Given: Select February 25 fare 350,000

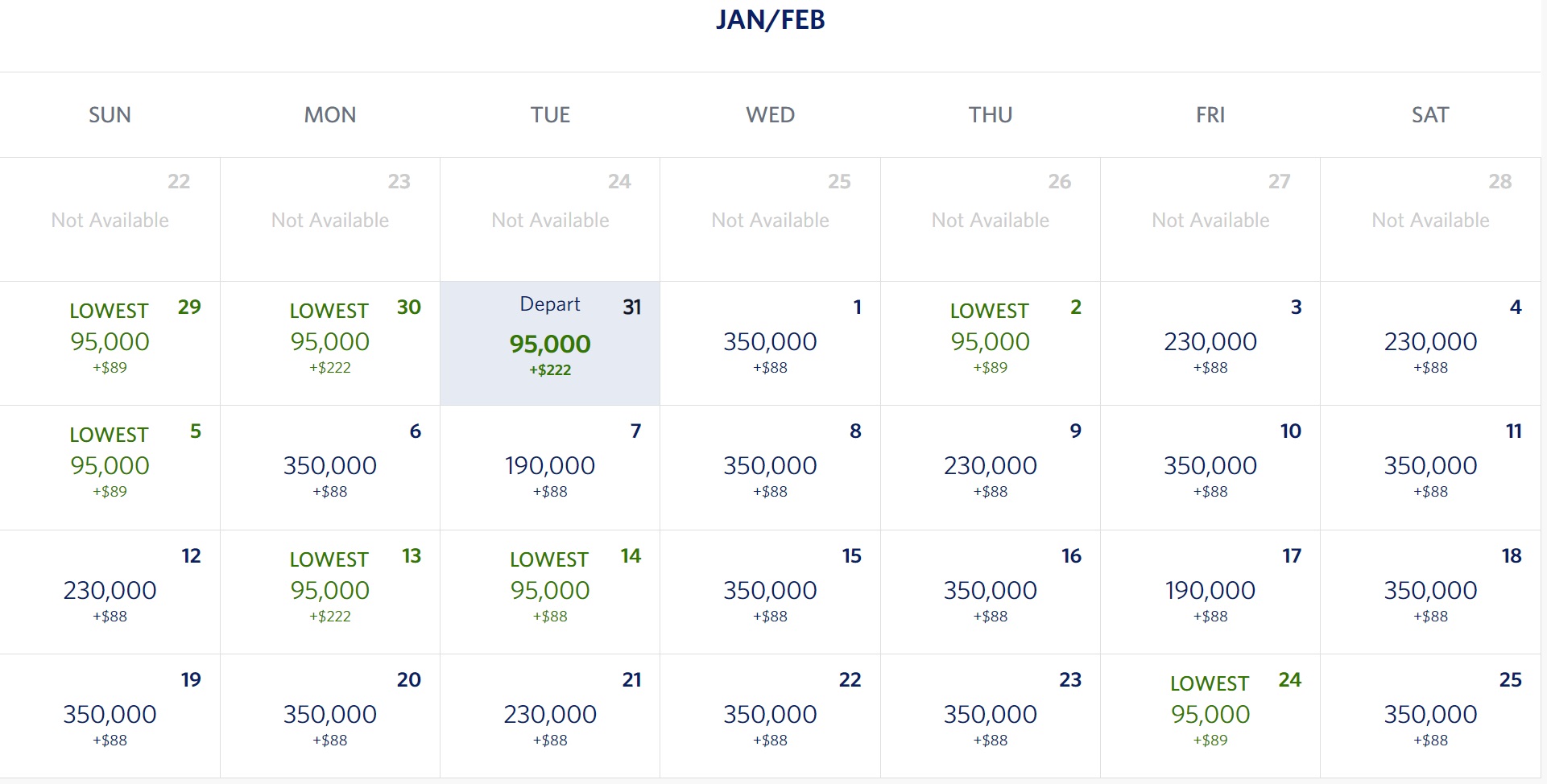Looking at the screenshot, I should [1430, 716].
